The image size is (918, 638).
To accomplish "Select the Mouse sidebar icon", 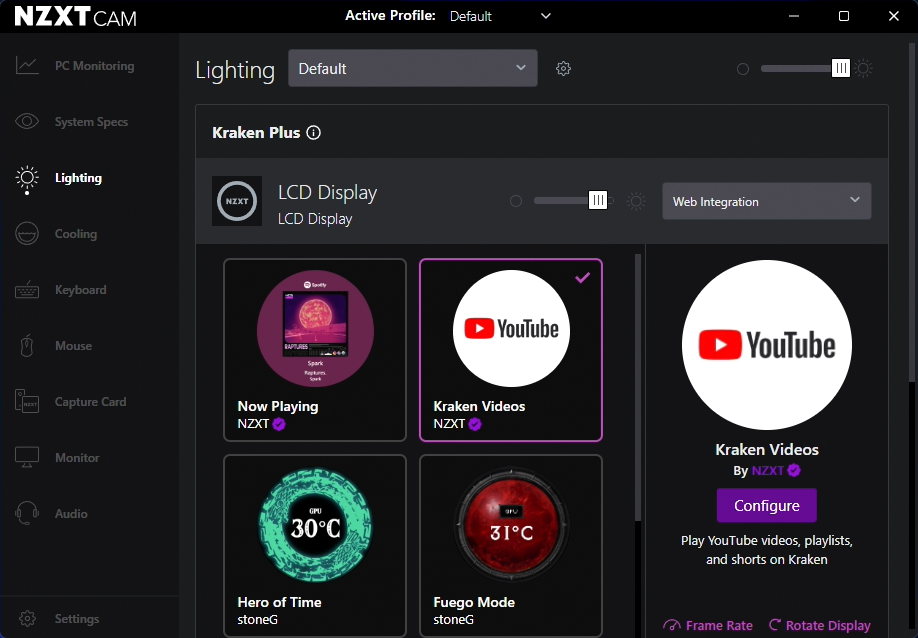I will pos(27,345).
